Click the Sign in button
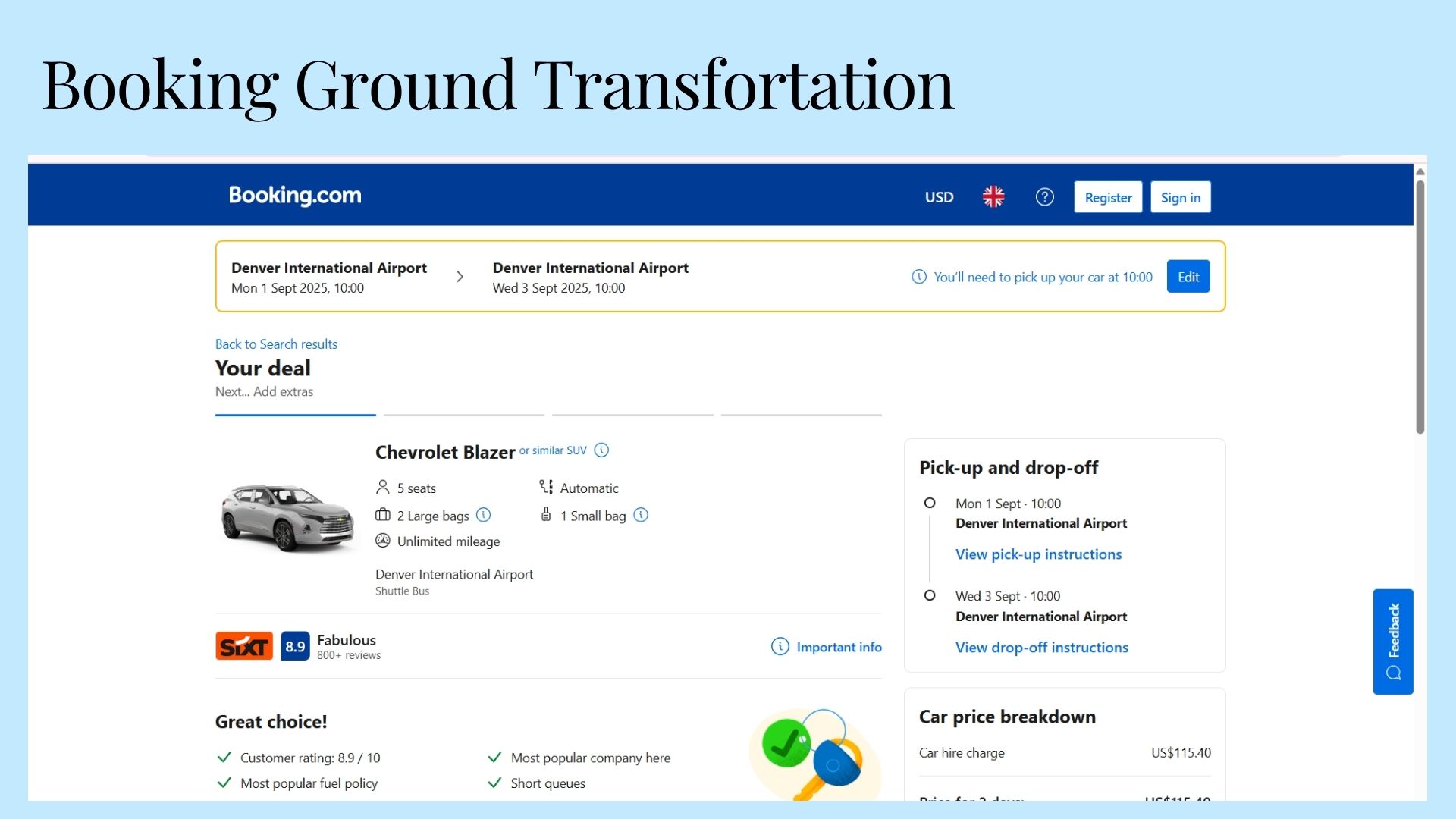Image resolution: width=1456 pixels, height=819 pixels. 1181,197
